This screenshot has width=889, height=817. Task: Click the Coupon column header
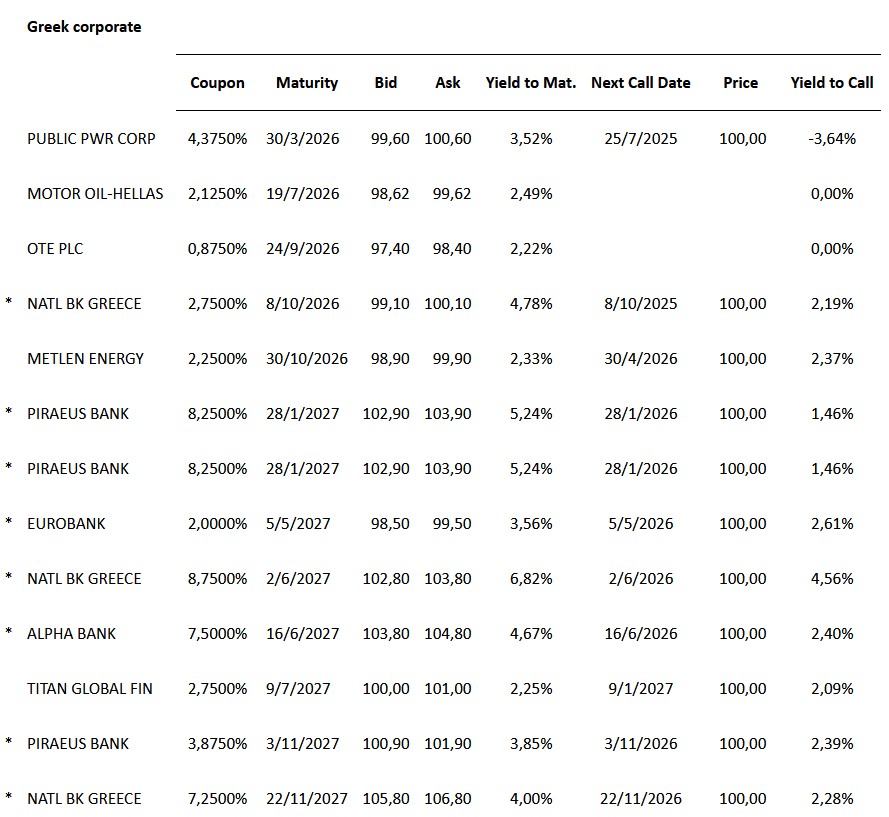[x=217, y=83]
